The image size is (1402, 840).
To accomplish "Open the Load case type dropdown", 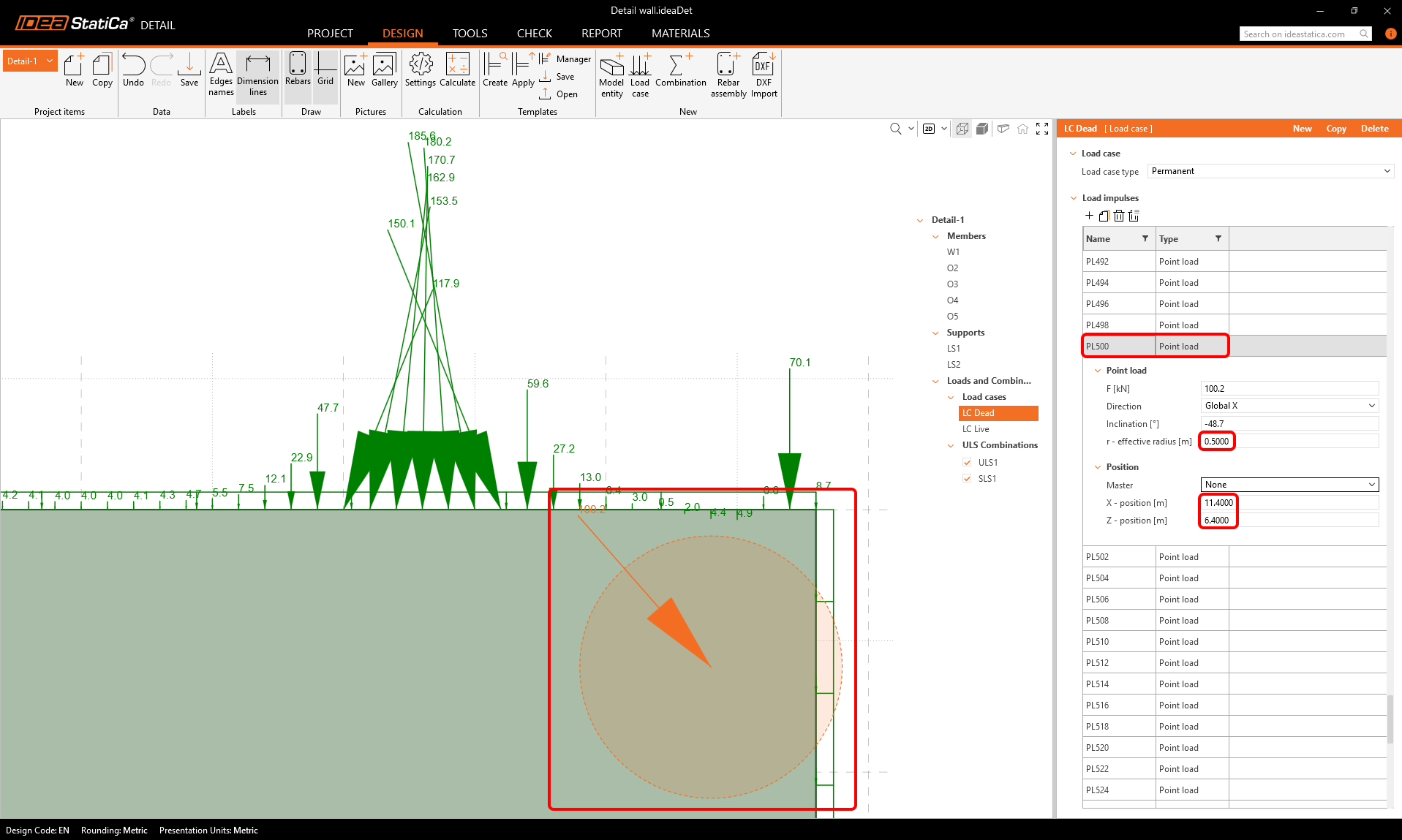I will click(1270, 171).
